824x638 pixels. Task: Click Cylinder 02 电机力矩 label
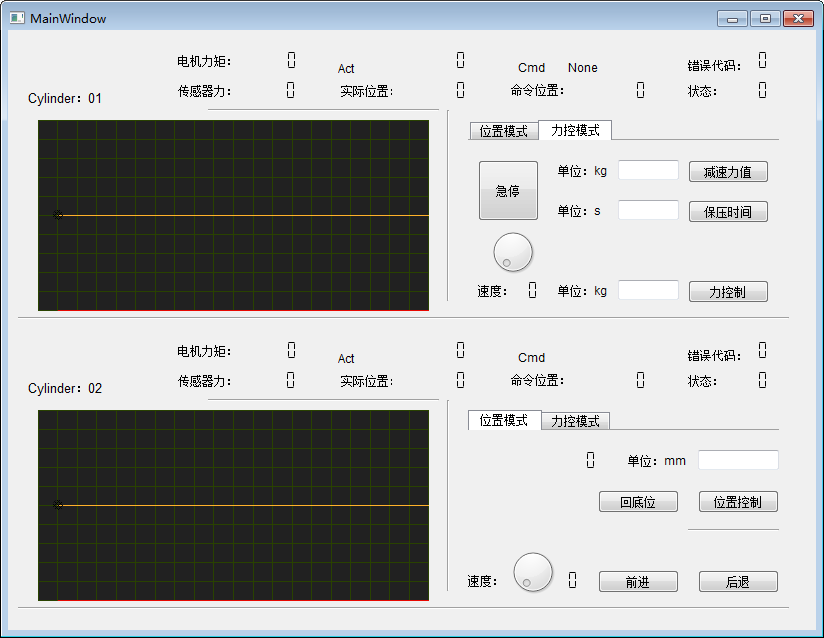pos(204,351)
